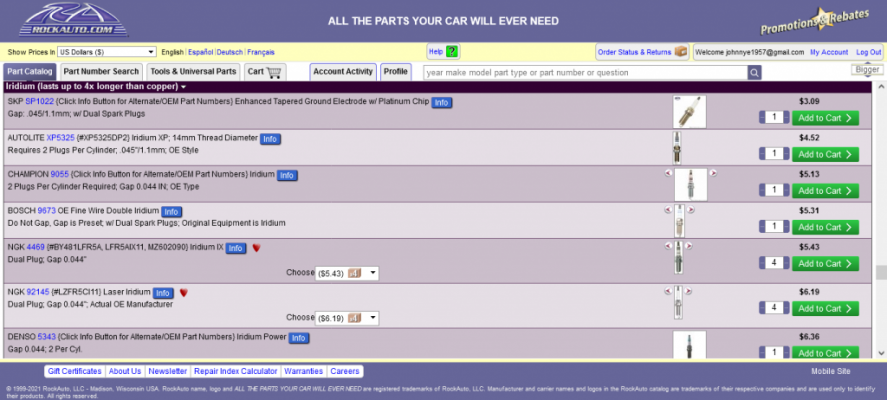The image size is (887, 400).
Task: Click the search magnifier button
Action: 755,72
